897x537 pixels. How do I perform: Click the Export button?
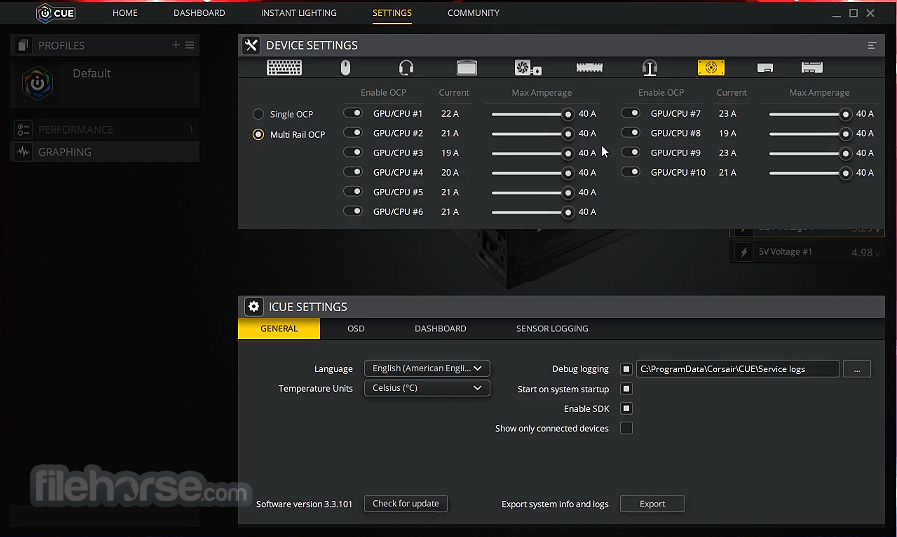(x=652, y=504)
